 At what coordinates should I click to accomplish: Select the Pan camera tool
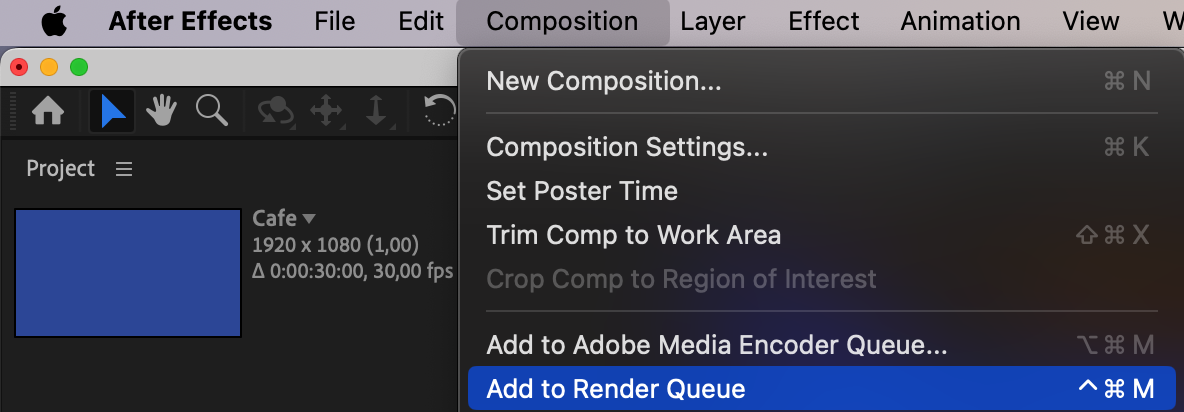tap(326, 112)
